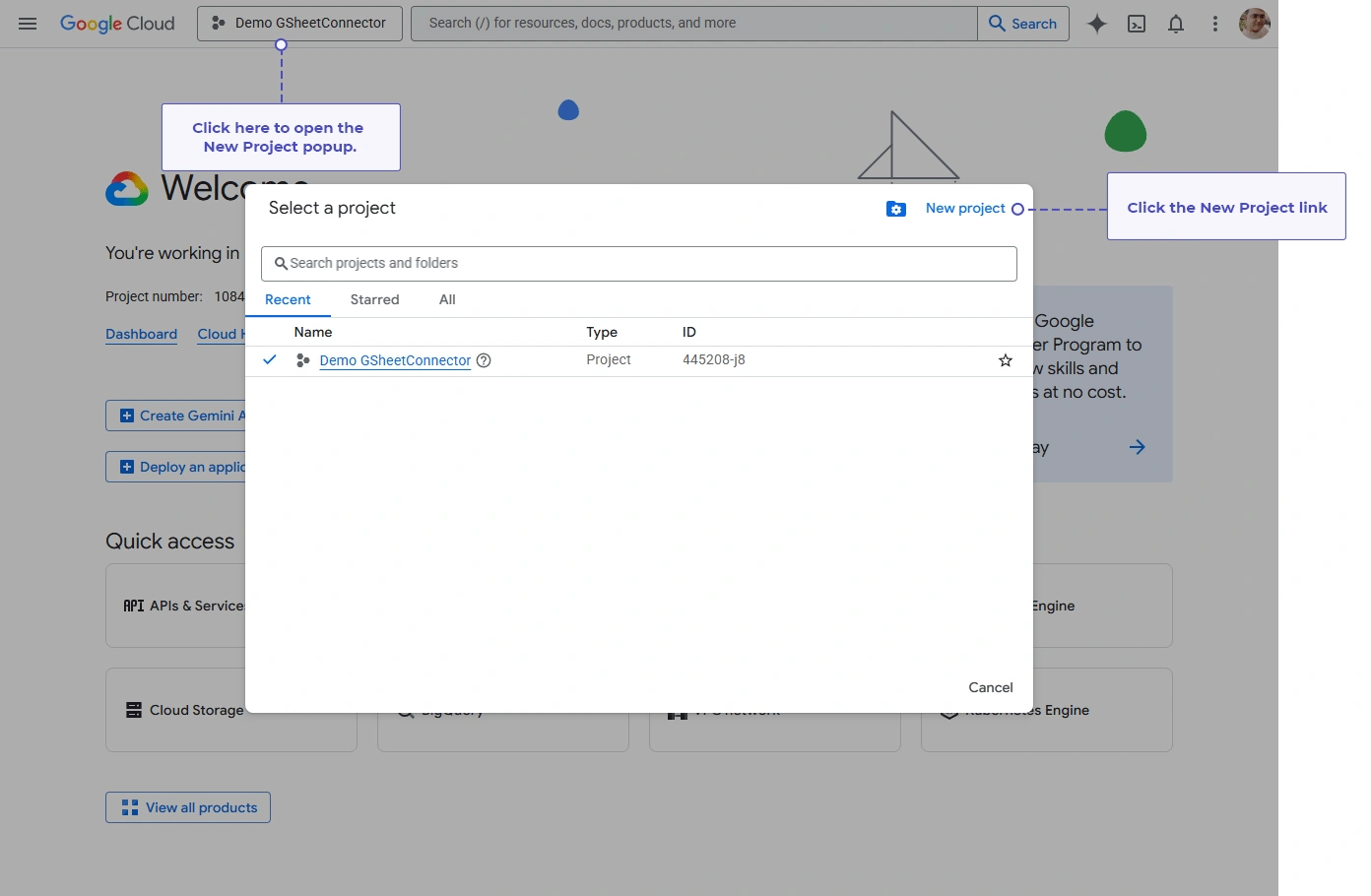Click the user account avatar

[x=1255, y=24]
